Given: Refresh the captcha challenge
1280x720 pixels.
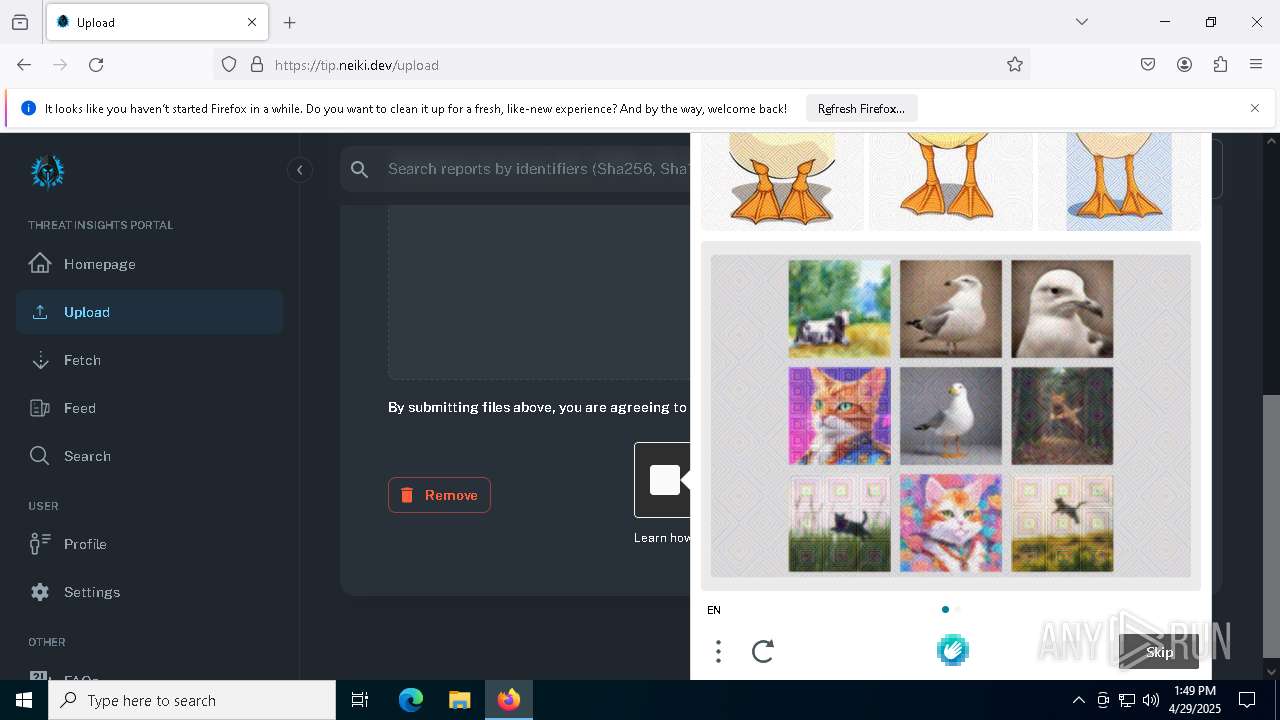Looking at the screenshot, I should pos(763,652).
